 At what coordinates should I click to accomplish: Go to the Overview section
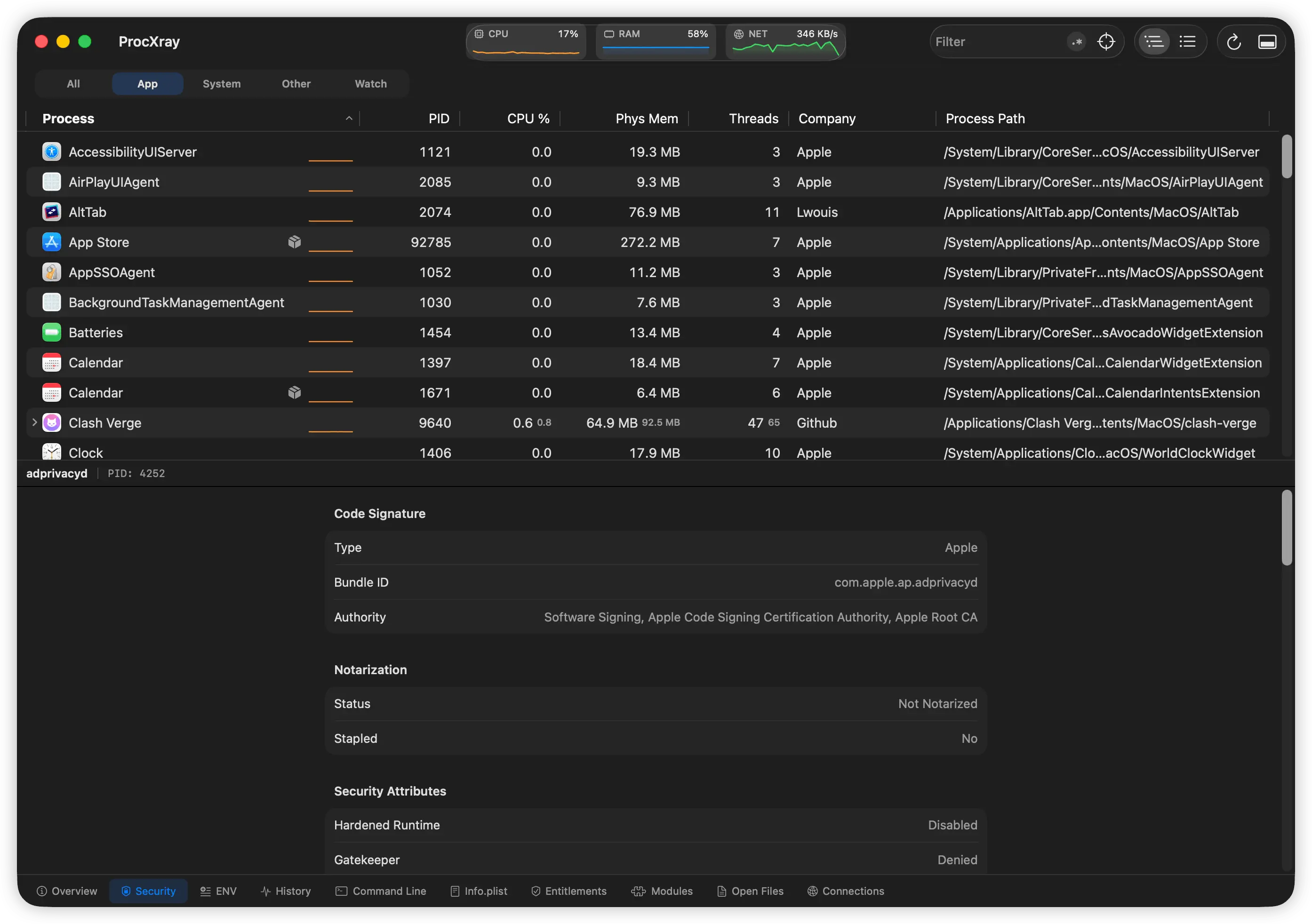click(x=66, y=891)
